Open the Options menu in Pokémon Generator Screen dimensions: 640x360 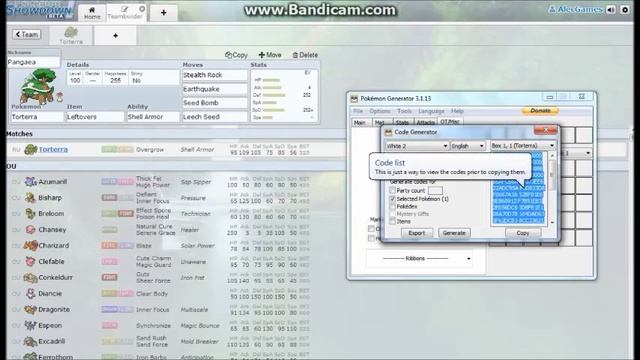380,111
